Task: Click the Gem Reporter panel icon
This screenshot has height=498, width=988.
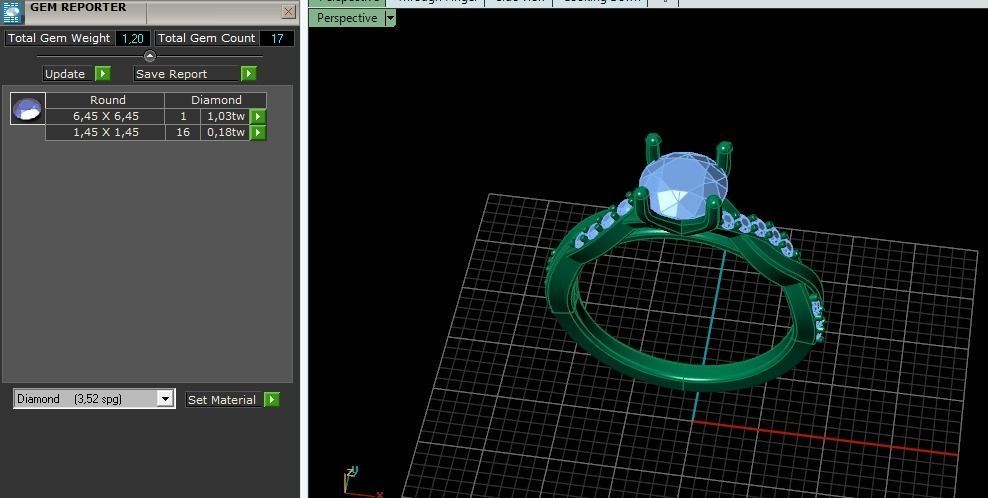Action: point(12,11)
